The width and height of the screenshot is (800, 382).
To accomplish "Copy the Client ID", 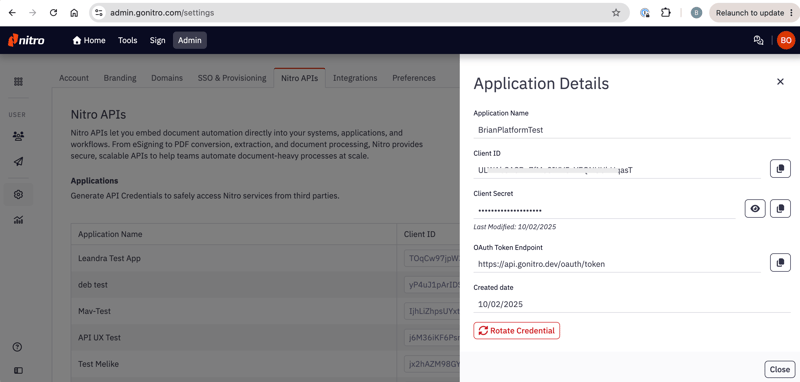I will [x=780, y=168].
